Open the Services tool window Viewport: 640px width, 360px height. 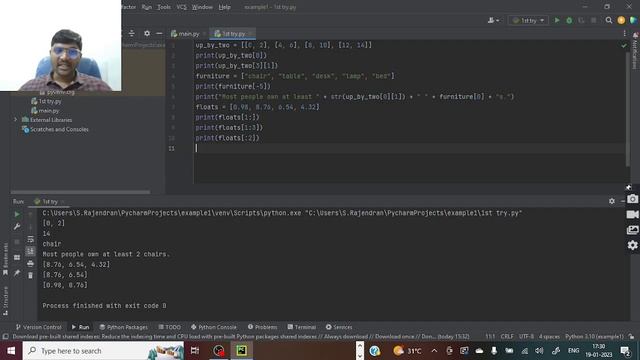coord(339,327)
